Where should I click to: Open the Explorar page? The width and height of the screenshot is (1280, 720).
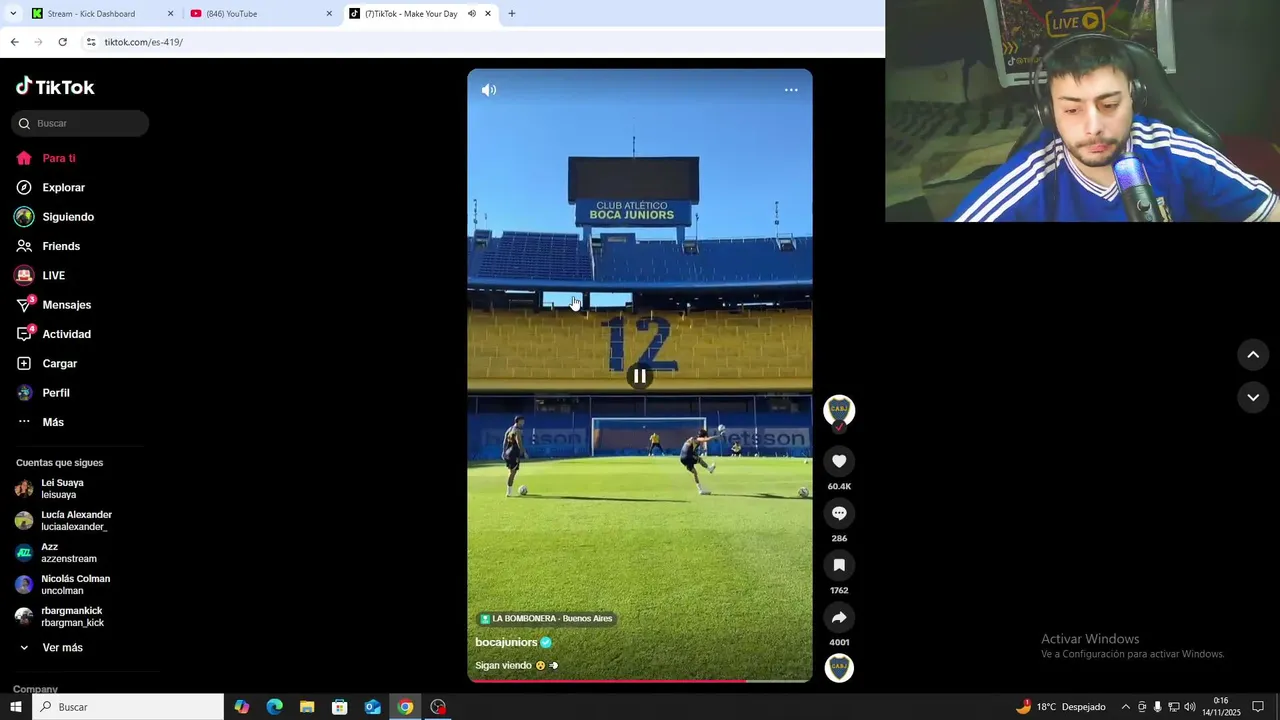(50, 187)
